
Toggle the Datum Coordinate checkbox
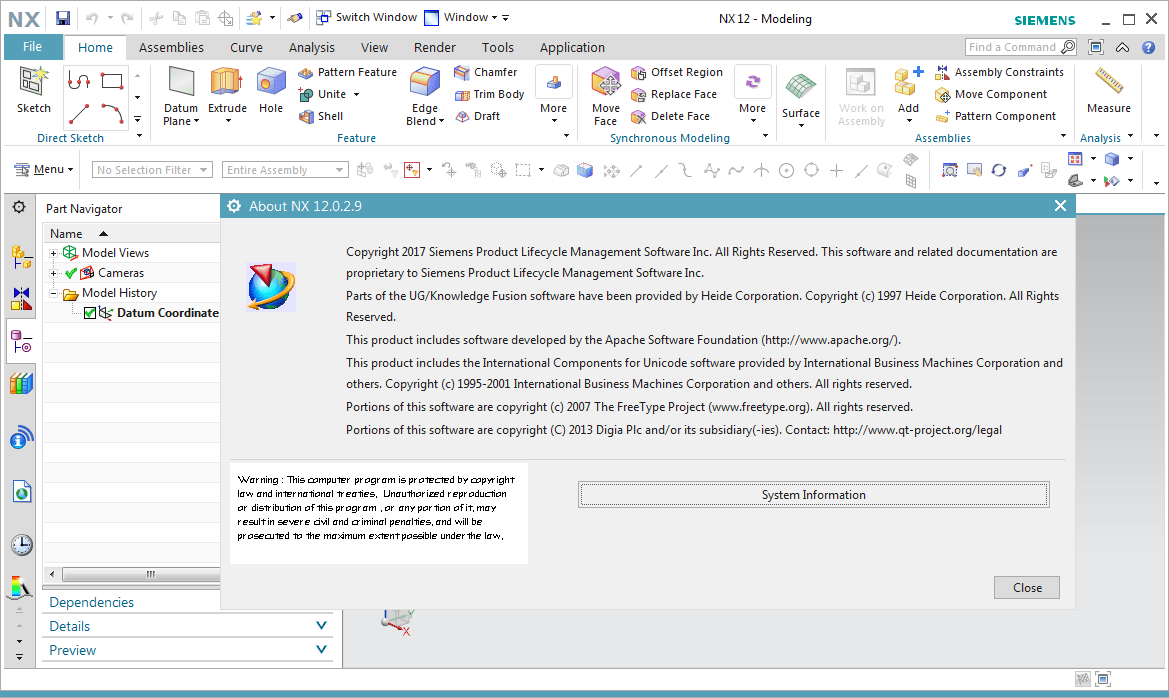coord(90,313)
